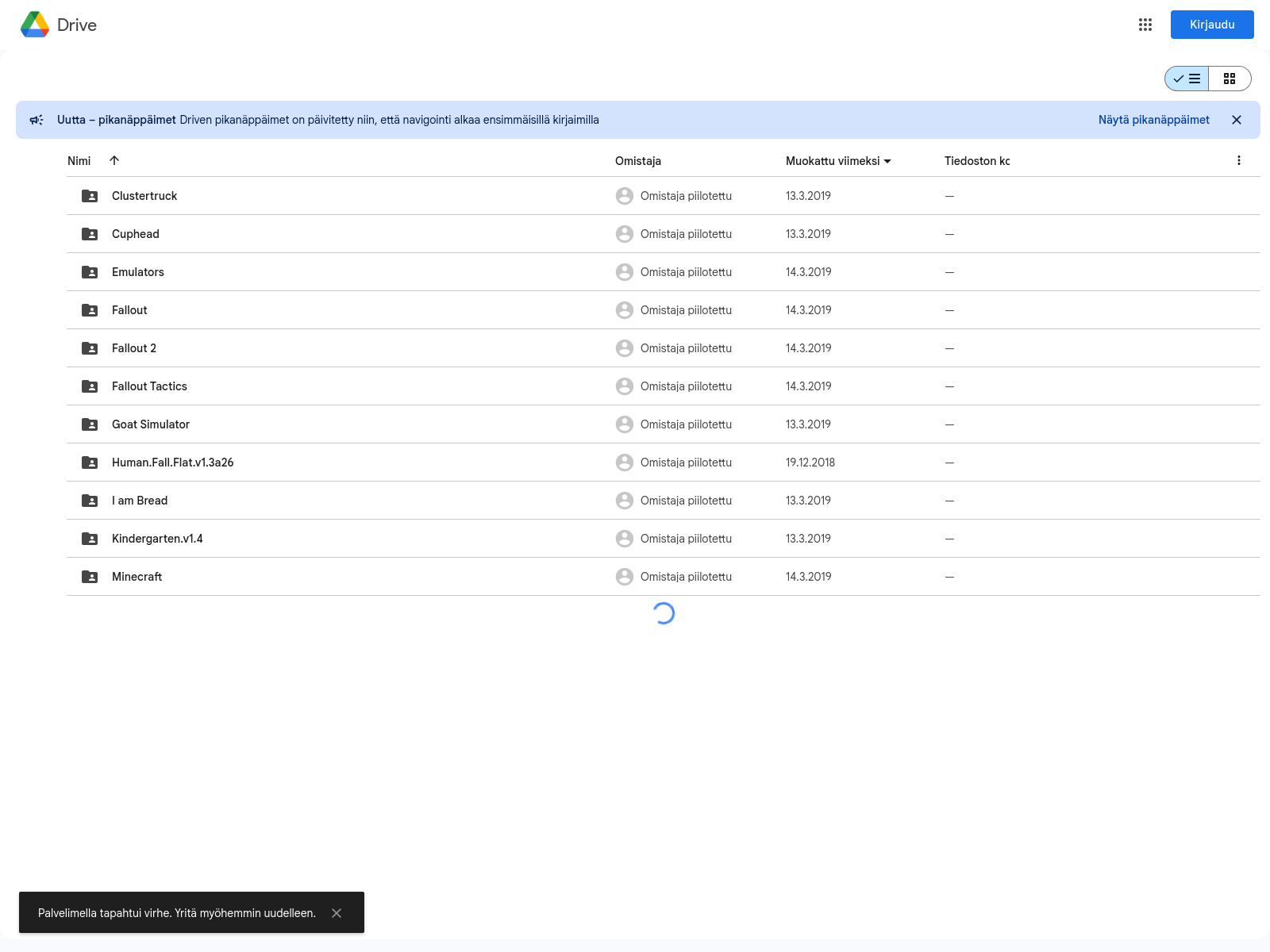Reverse sort direction arrow next to Nimi

click(x=114, y=160)
